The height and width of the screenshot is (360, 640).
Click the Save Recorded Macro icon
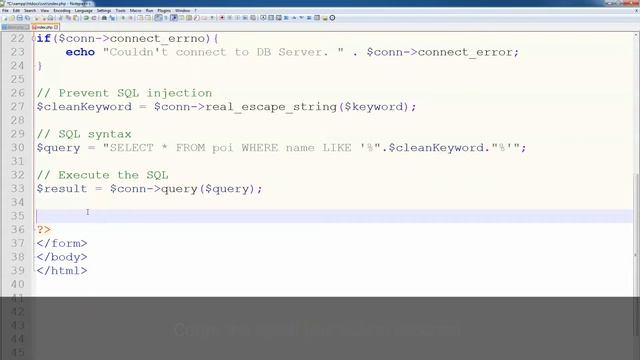click(253, 18)
